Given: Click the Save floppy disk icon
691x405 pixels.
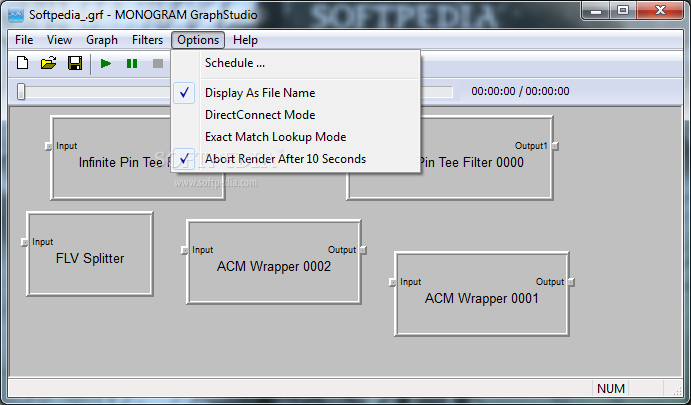Looking at the screenshot, I should [75, 63].
